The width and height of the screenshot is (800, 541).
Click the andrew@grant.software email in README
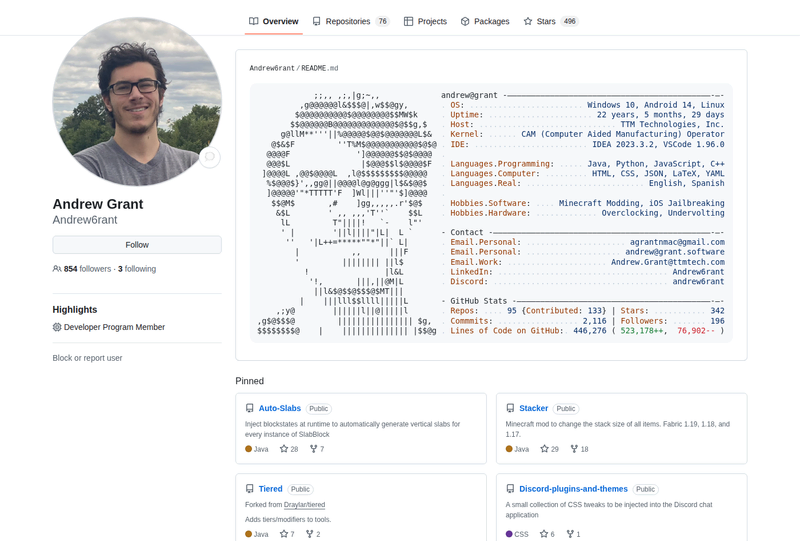click(x=675, y=252)
